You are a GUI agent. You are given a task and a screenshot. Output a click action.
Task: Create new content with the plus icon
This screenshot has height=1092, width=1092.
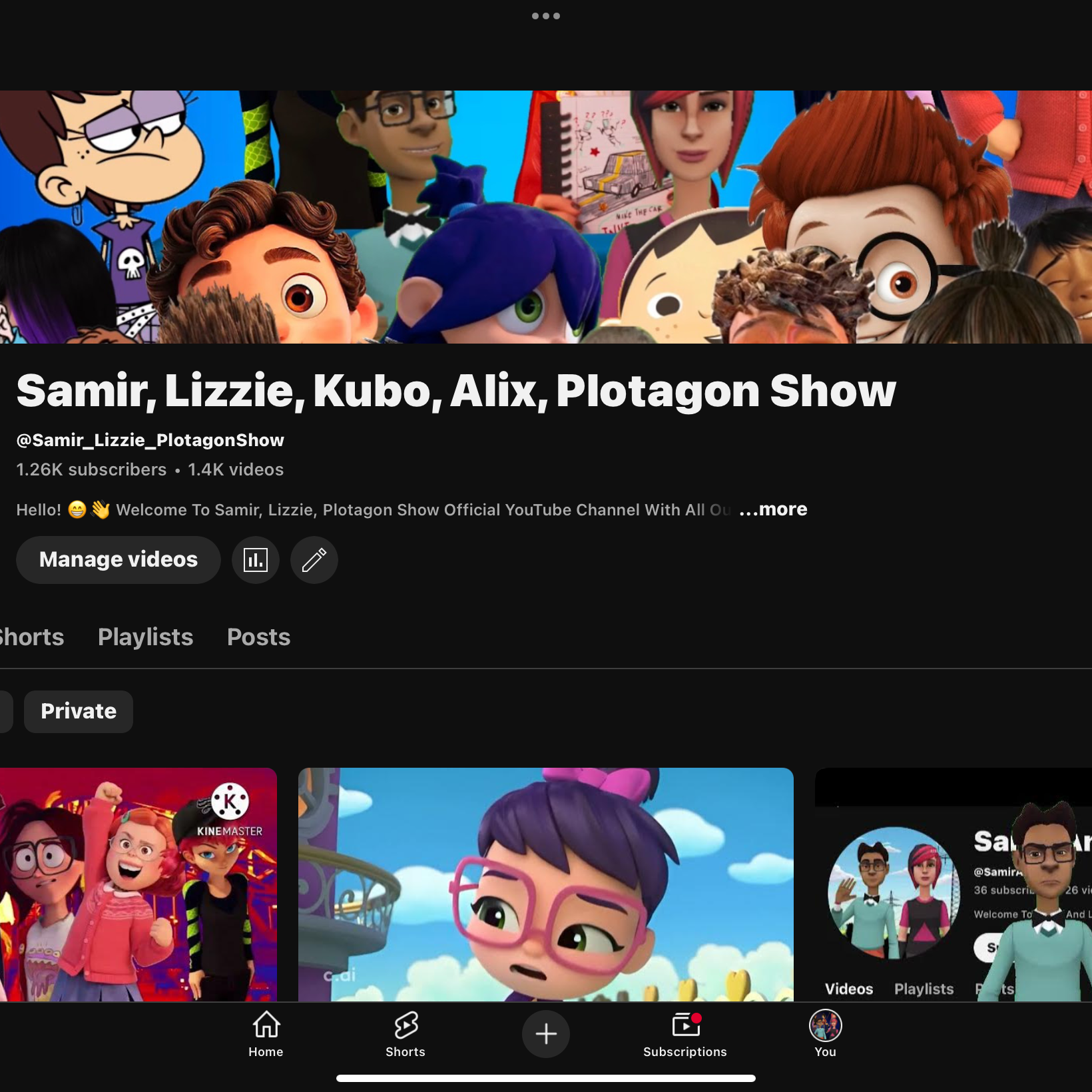pyautogui.click(x=545, y=1033)
